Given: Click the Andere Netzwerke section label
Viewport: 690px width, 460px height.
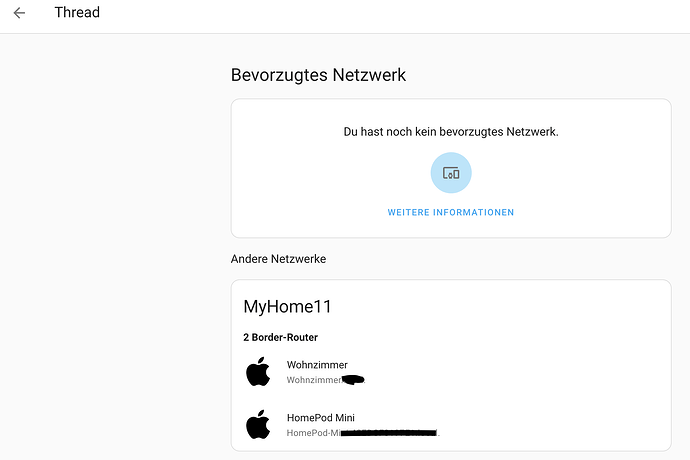Looking at the screenshot, I should (279, 259).
